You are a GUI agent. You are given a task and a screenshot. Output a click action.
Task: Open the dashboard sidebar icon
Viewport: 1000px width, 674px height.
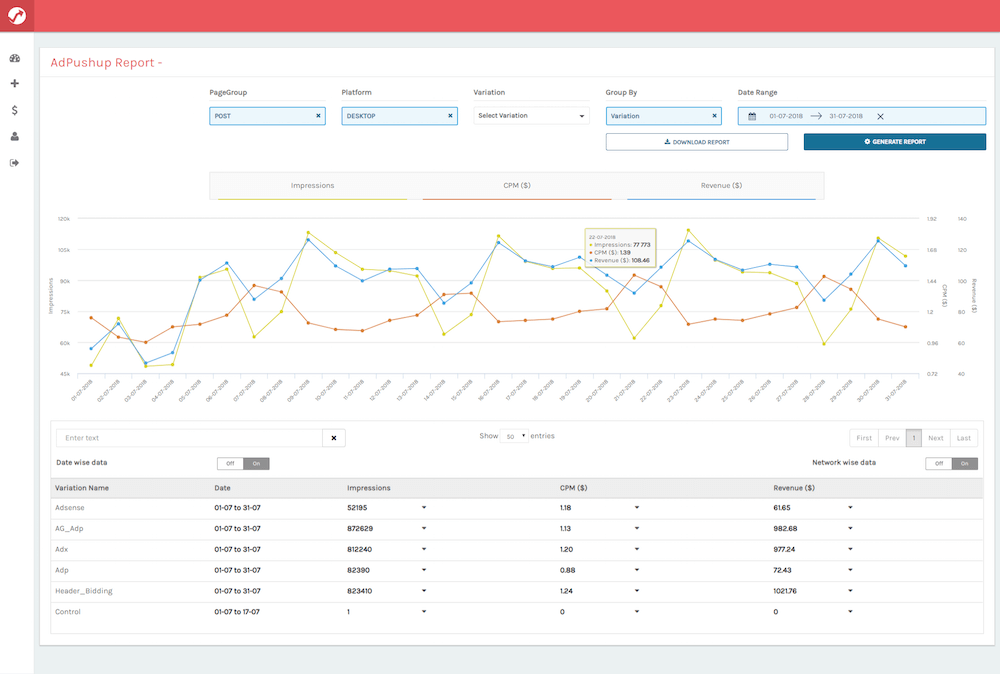pos(15,58)
